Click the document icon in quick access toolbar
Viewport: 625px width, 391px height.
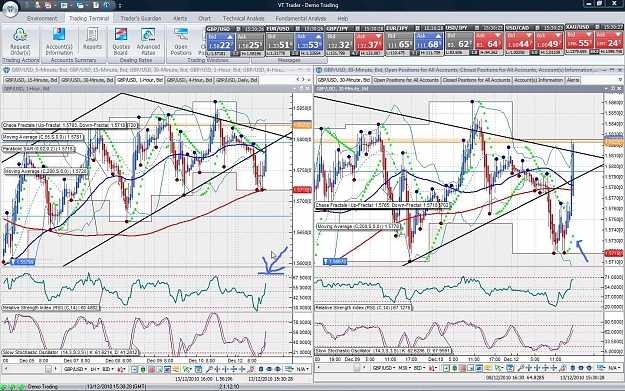(x=96, y=5)
